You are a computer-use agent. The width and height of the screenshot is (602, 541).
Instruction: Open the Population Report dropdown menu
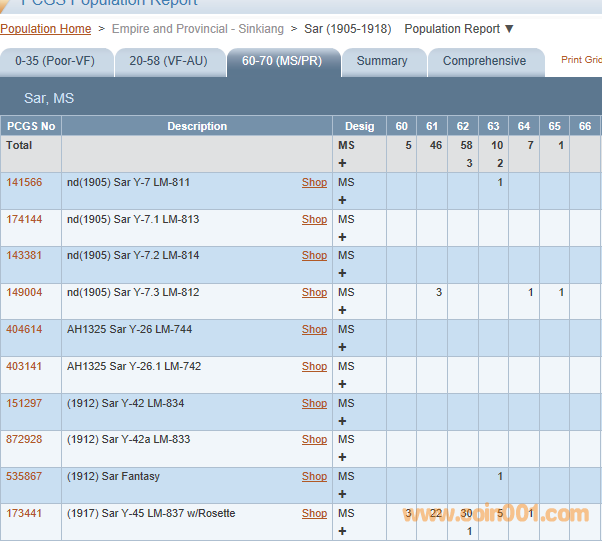(x=459, y=29)
